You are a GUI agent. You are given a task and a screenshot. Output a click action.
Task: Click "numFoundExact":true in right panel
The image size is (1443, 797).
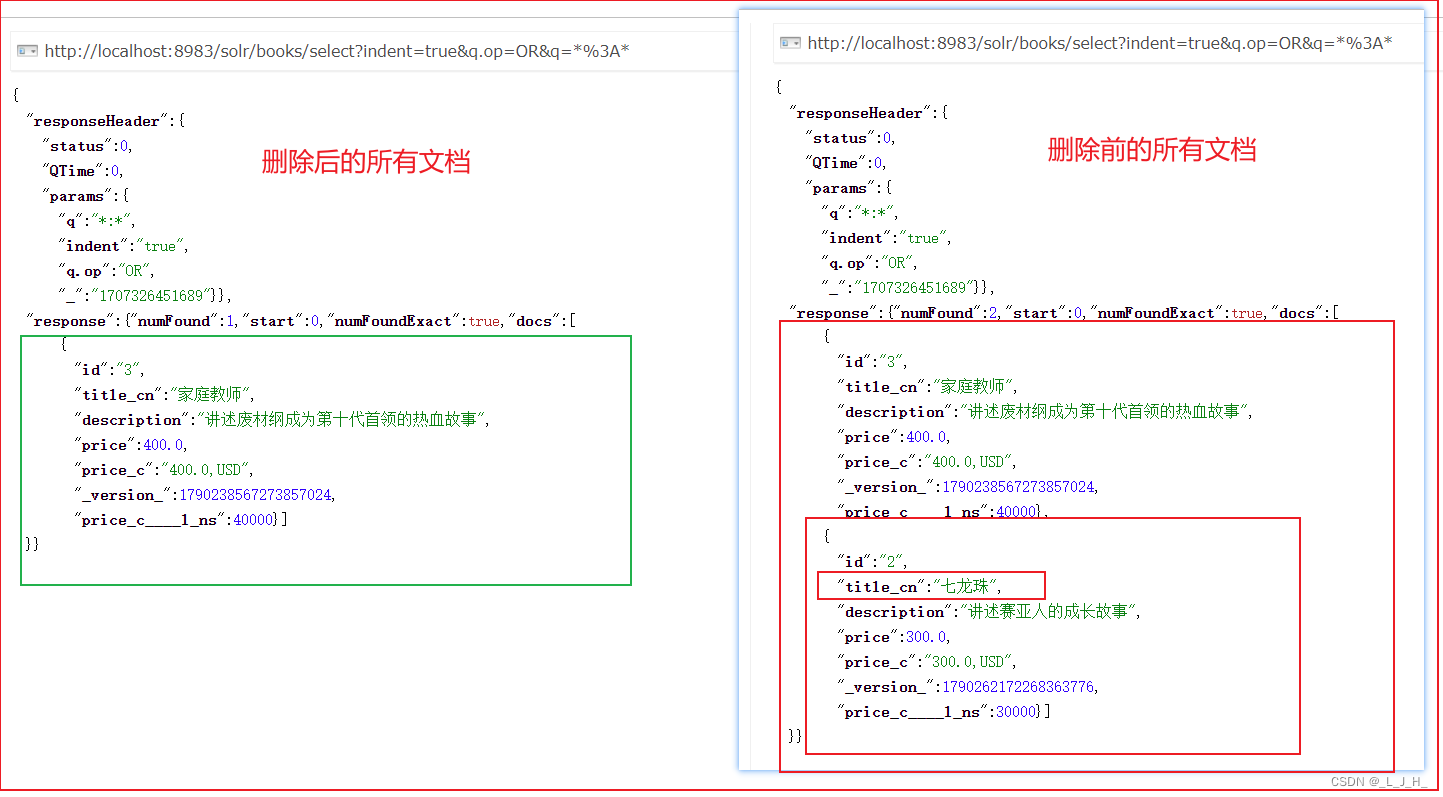coord(1177,313)
